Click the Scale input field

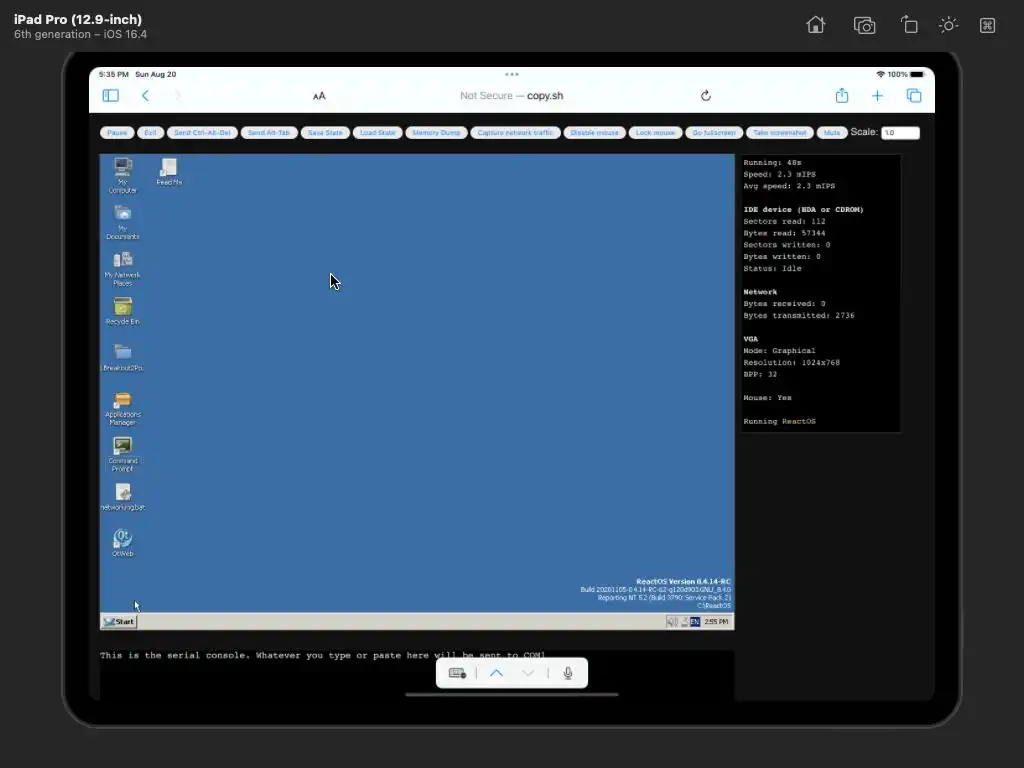(x=900, y=133)
